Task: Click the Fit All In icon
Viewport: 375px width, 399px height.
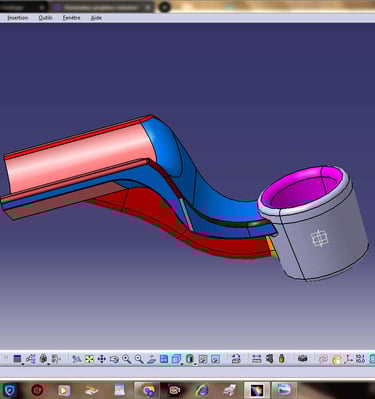Action: tap(89, 359)
